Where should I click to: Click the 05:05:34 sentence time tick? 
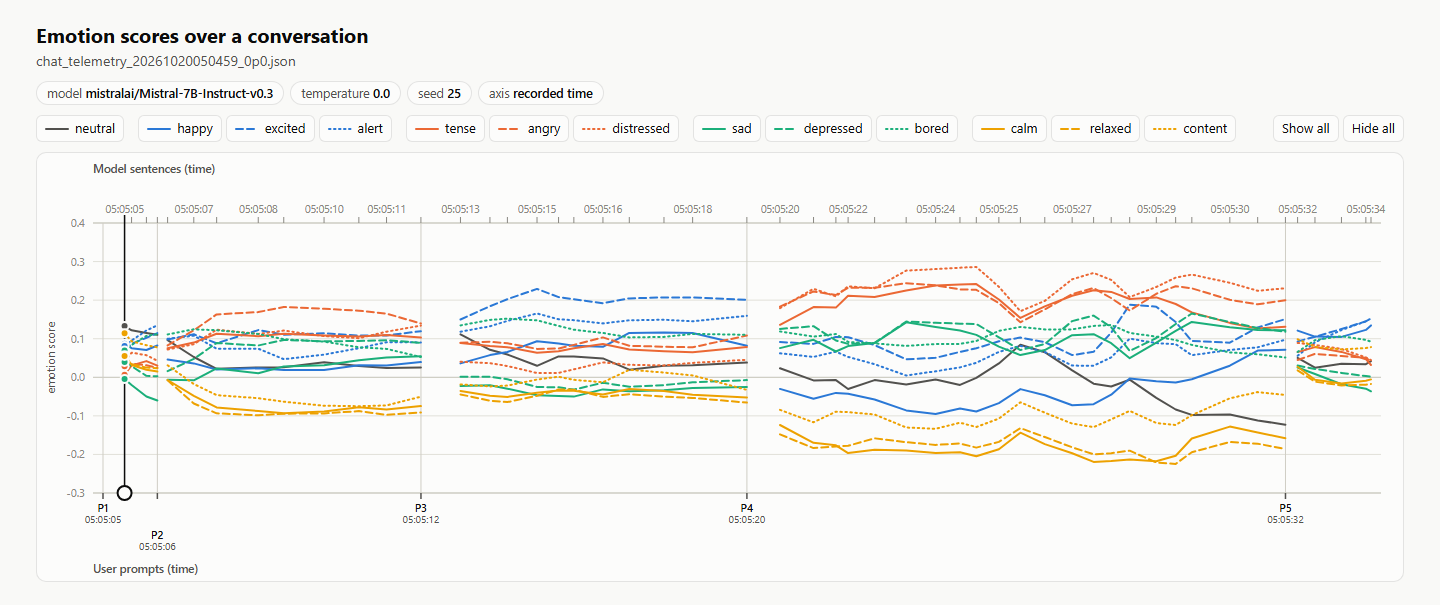1366,209
